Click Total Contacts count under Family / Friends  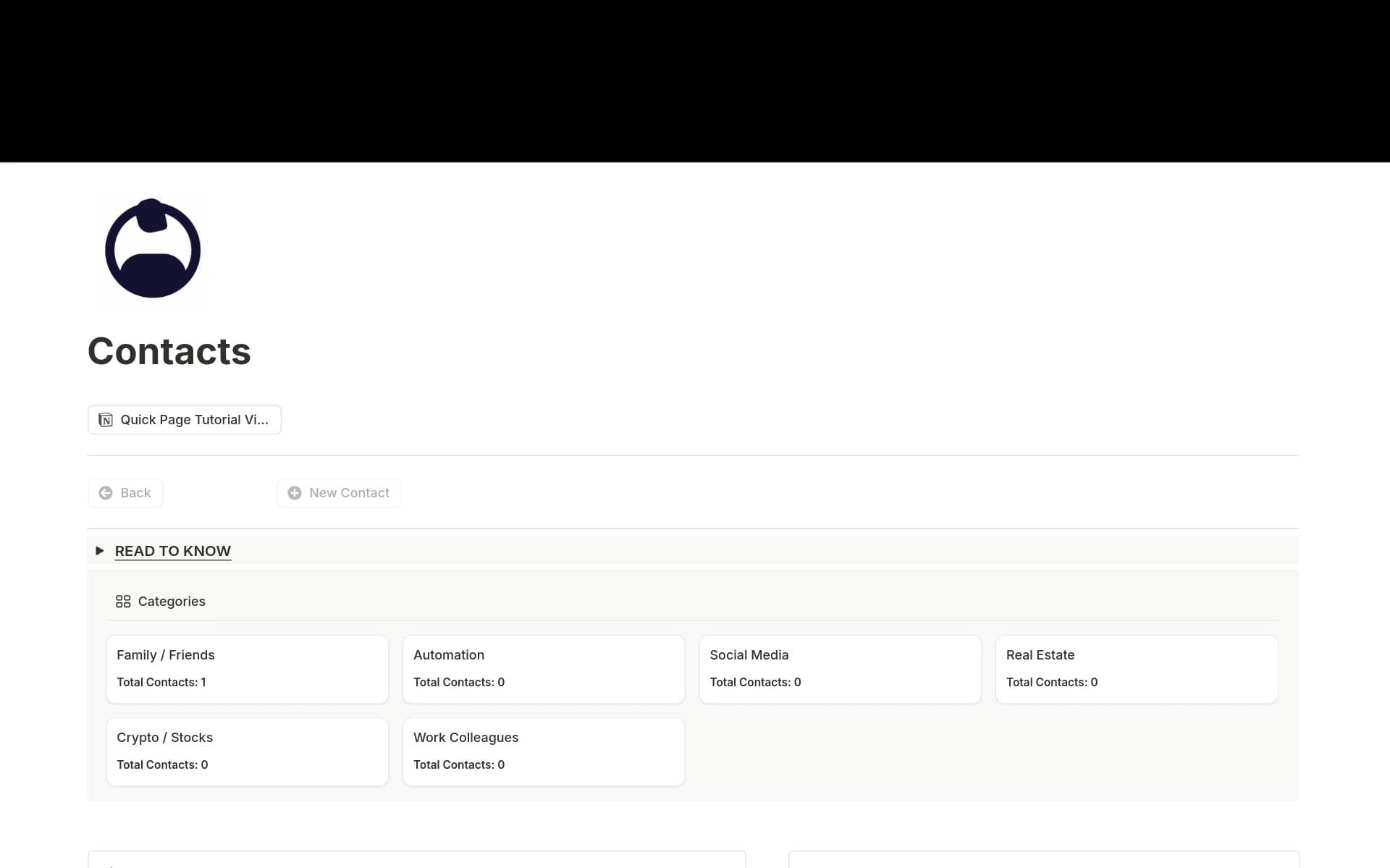point(161,681)
